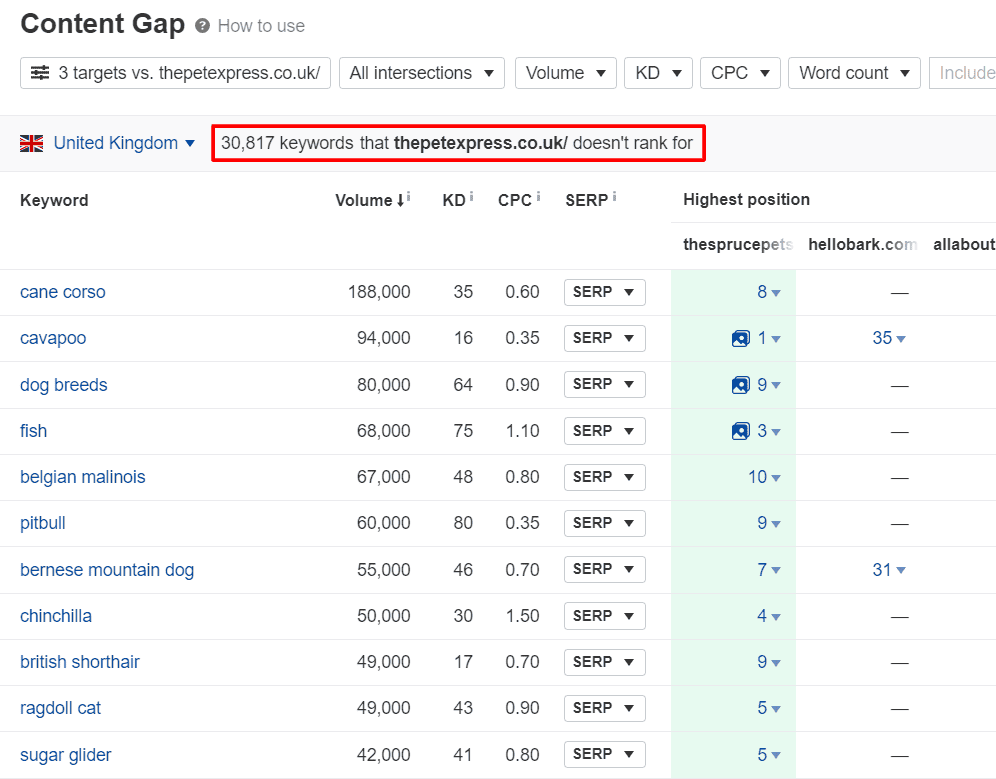Sort by the CPC column header

click(x=515, y=201)
